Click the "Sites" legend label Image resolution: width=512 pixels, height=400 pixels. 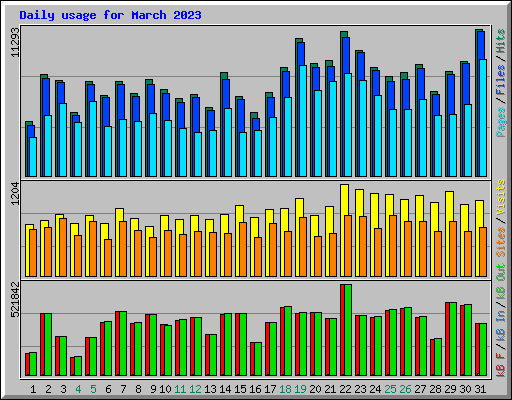pyautogui.click(x=501, y=242)
